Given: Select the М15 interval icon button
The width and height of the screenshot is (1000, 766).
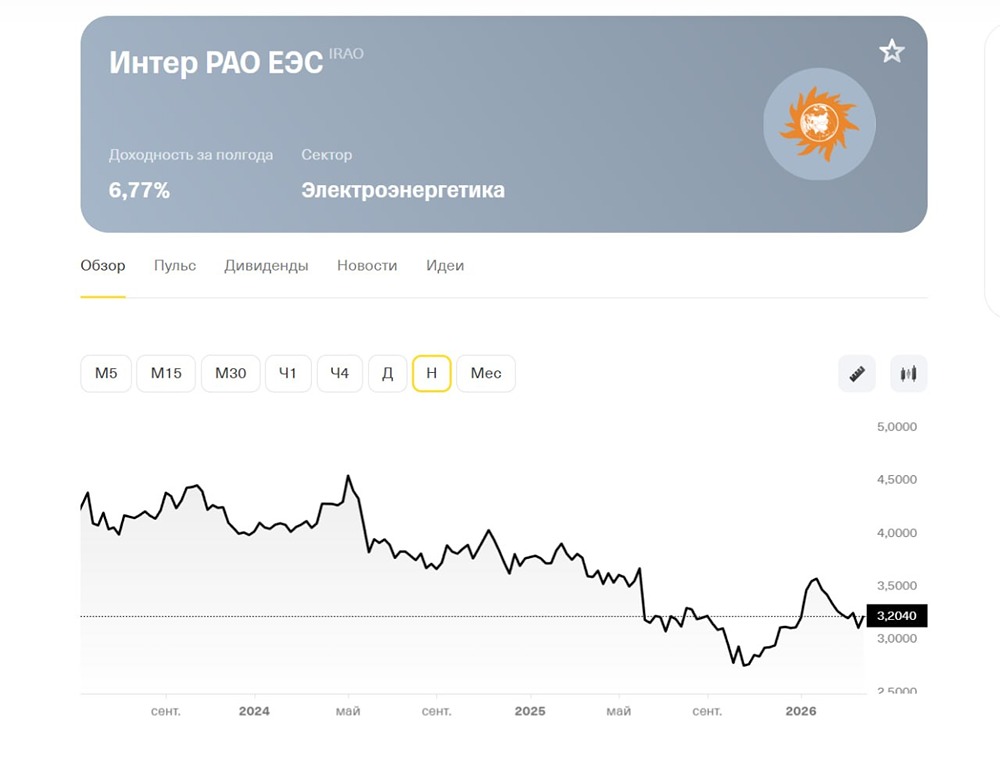Looking at the screenshot, I should tap(166, 373).
